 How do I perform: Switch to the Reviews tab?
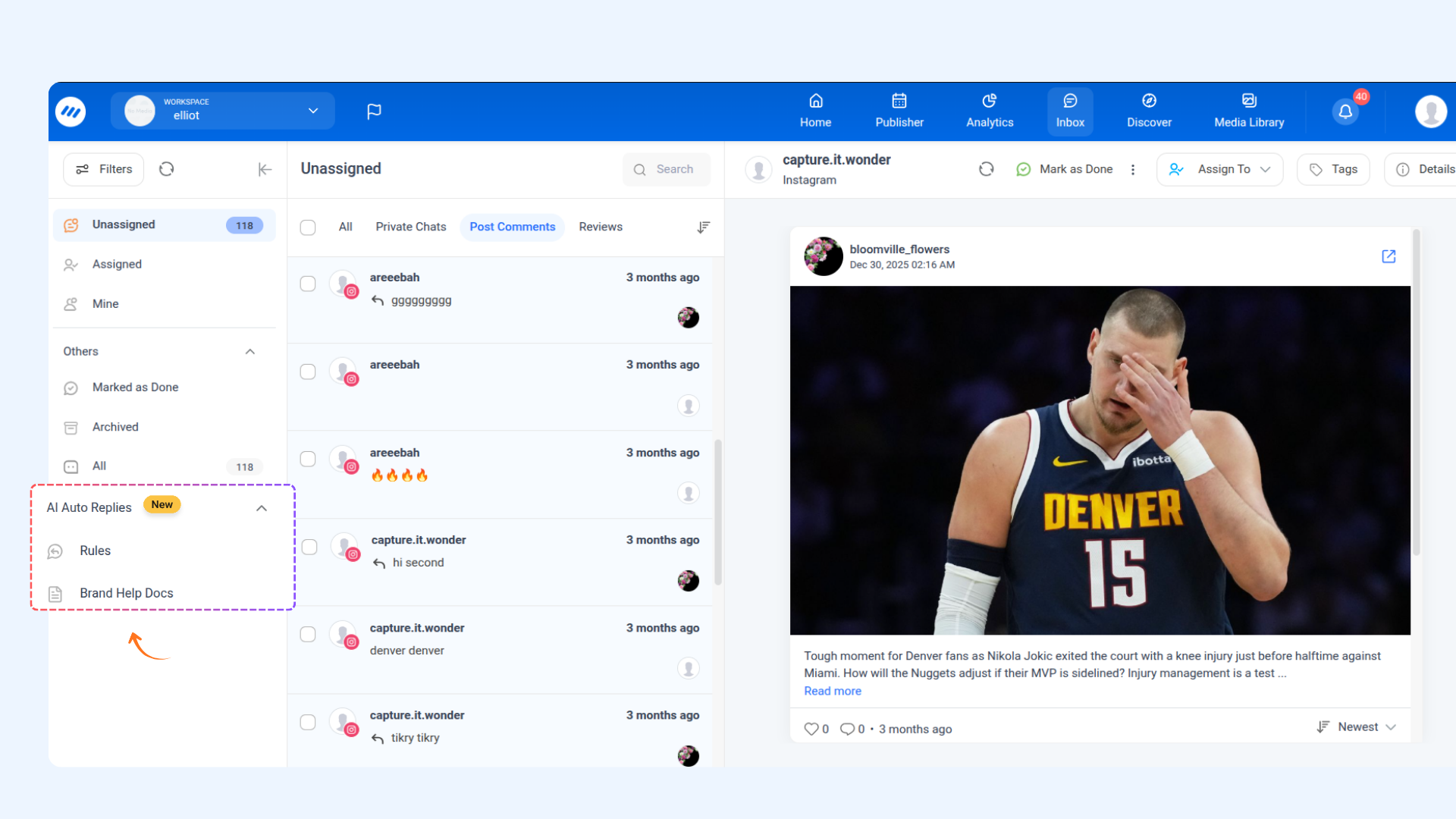(600, 227)
